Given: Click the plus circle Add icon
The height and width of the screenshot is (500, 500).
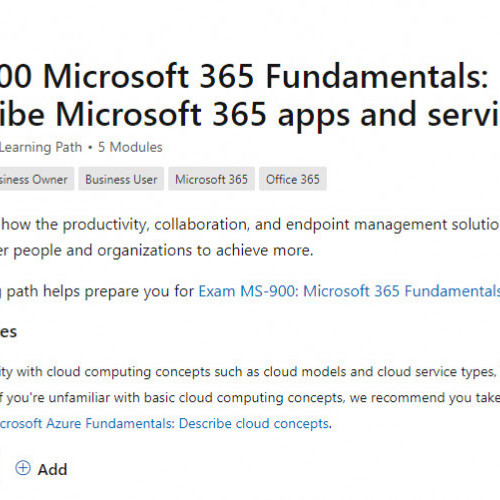Looking at the screenshot, I should (23, 468).
